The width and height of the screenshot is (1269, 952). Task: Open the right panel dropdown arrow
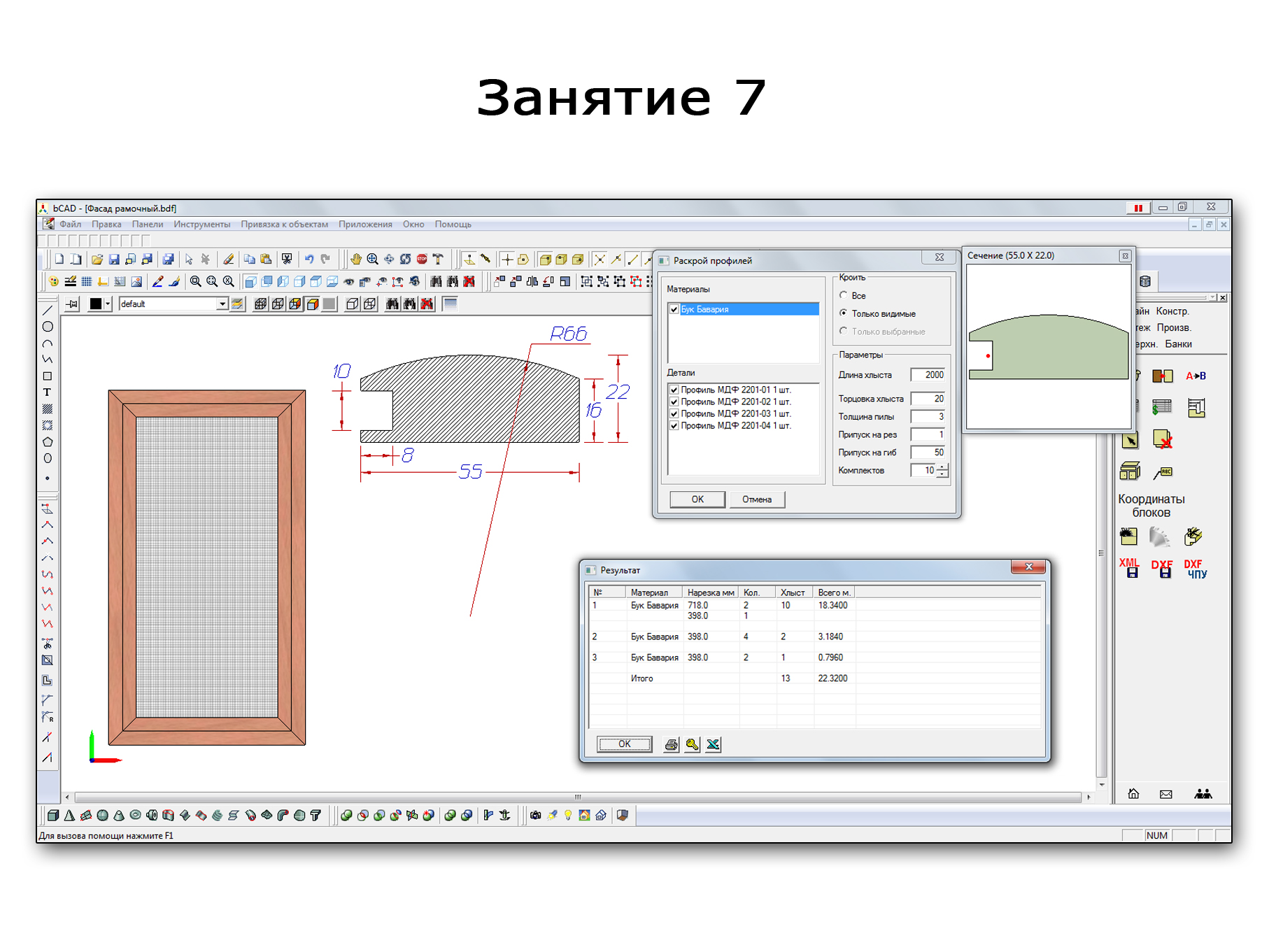pyautogui.click(x=1213, y=298)
